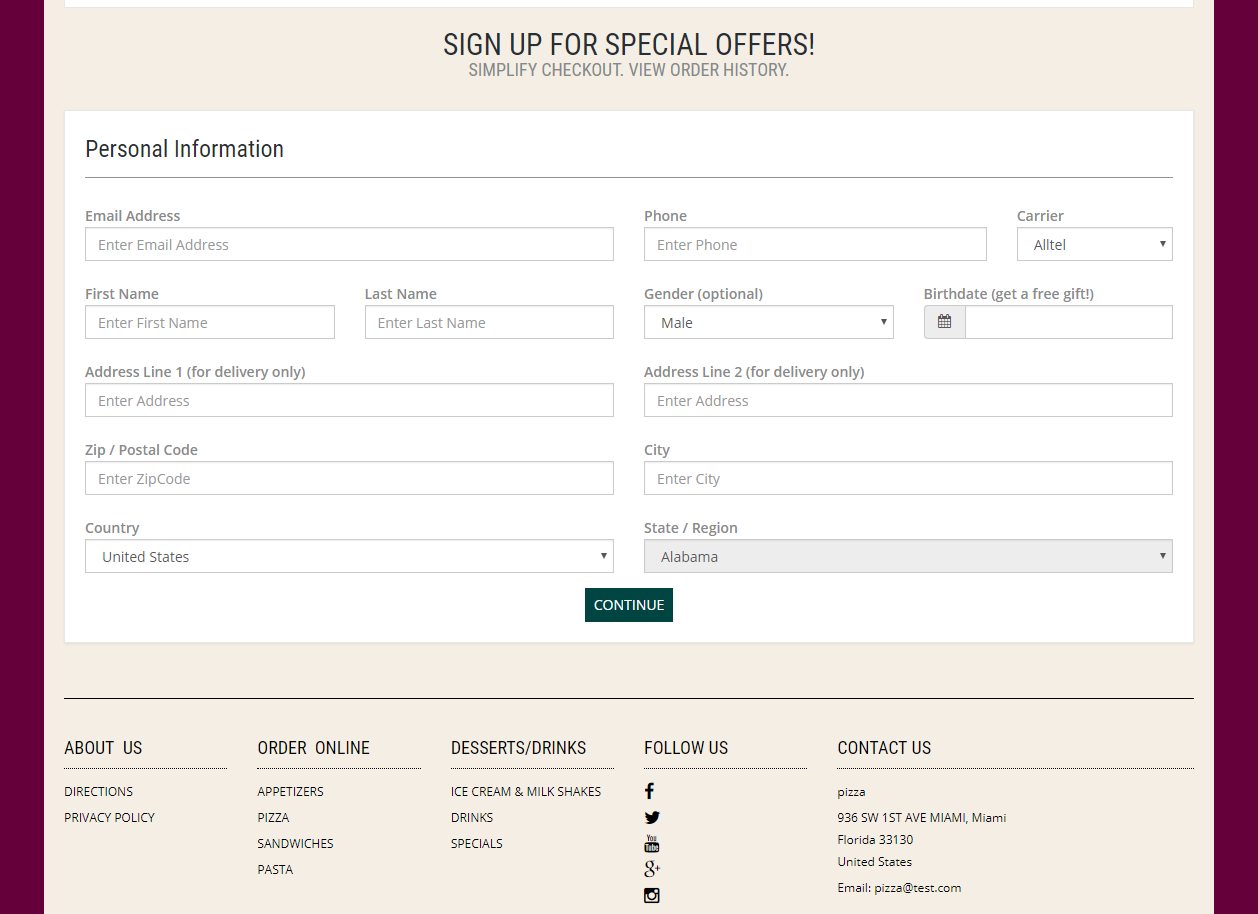
Task: Select the Country dropdown
Action: (349, 556)
